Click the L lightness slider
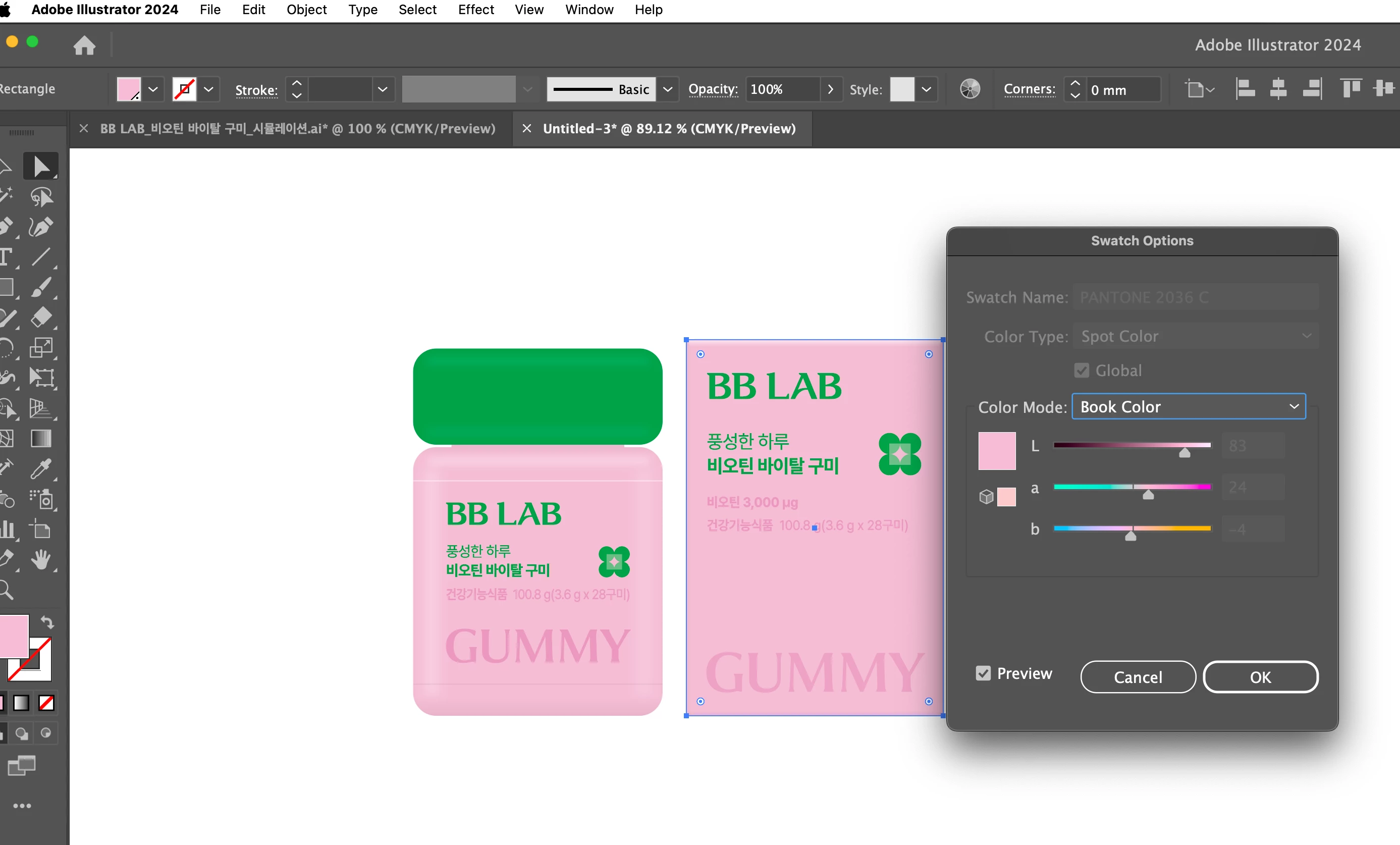 [1132, 445]
